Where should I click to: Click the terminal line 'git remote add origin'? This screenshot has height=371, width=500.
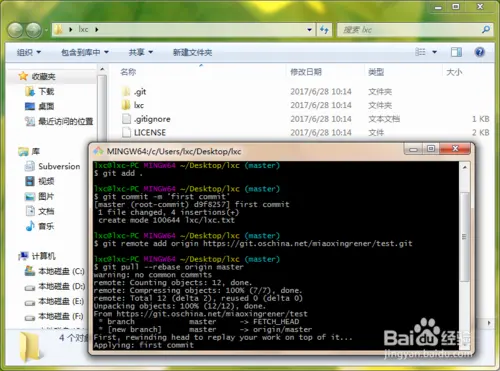click(253, 244)
